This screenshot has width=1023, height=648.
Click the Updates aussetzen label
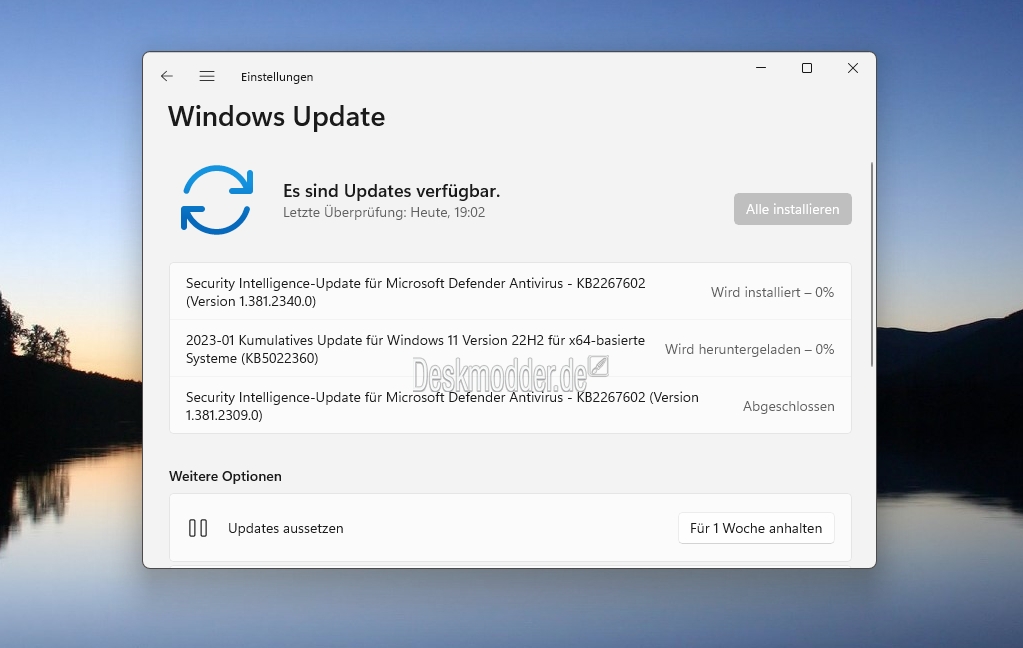pos(286,528)
